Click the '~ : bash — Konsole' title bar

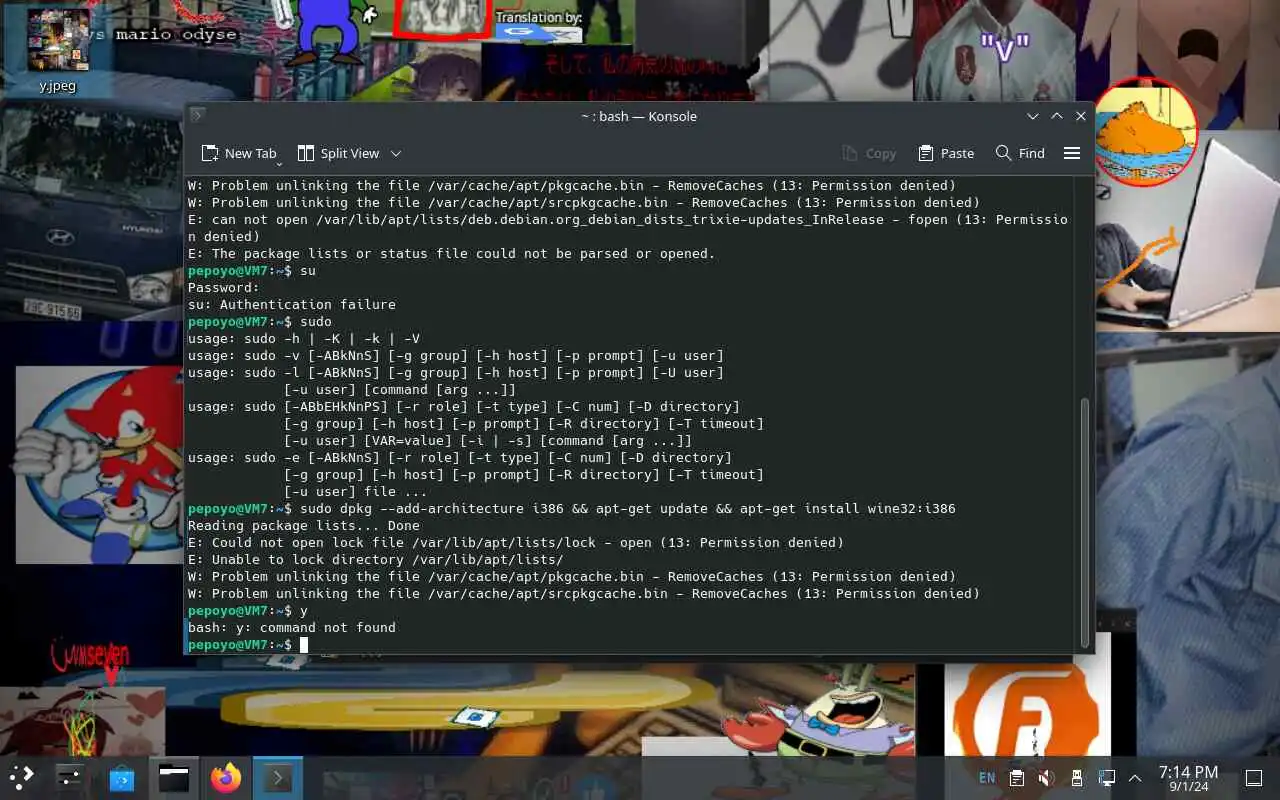click(639, 116)
